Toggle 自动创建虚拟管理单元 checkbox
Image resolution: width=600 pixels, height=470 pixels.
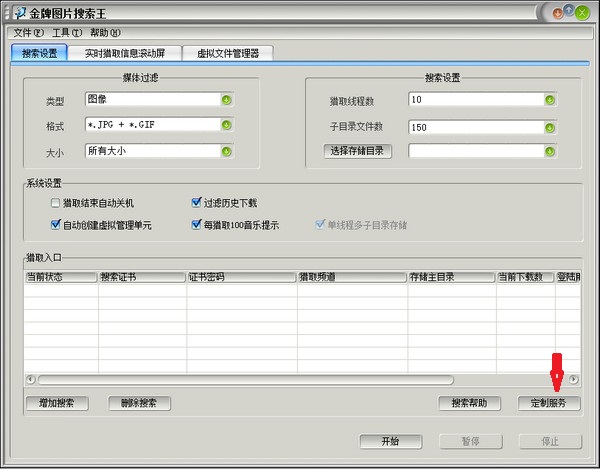coord(55,224)
